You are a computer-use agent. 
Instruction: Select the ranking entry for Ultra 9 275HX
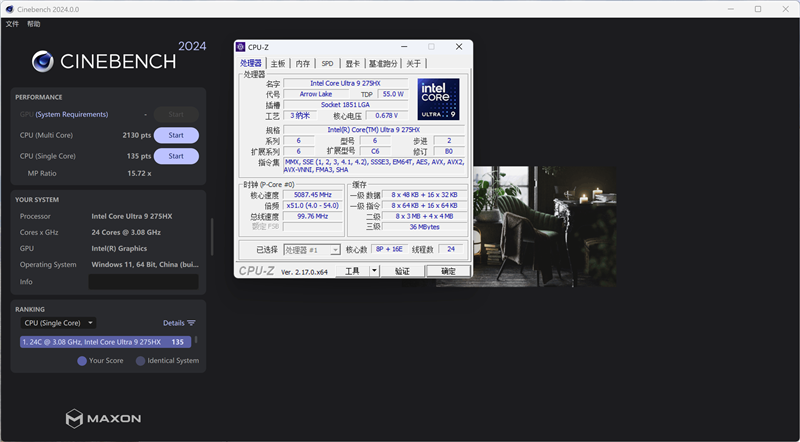(x=106, y=342)
